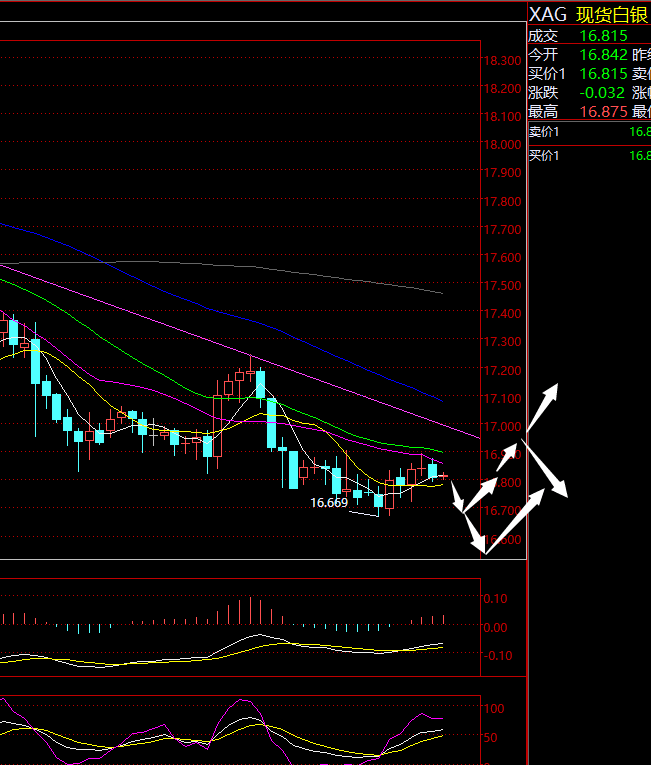
Task: Click the MACD 0.00 axis label
Action: 495,627
